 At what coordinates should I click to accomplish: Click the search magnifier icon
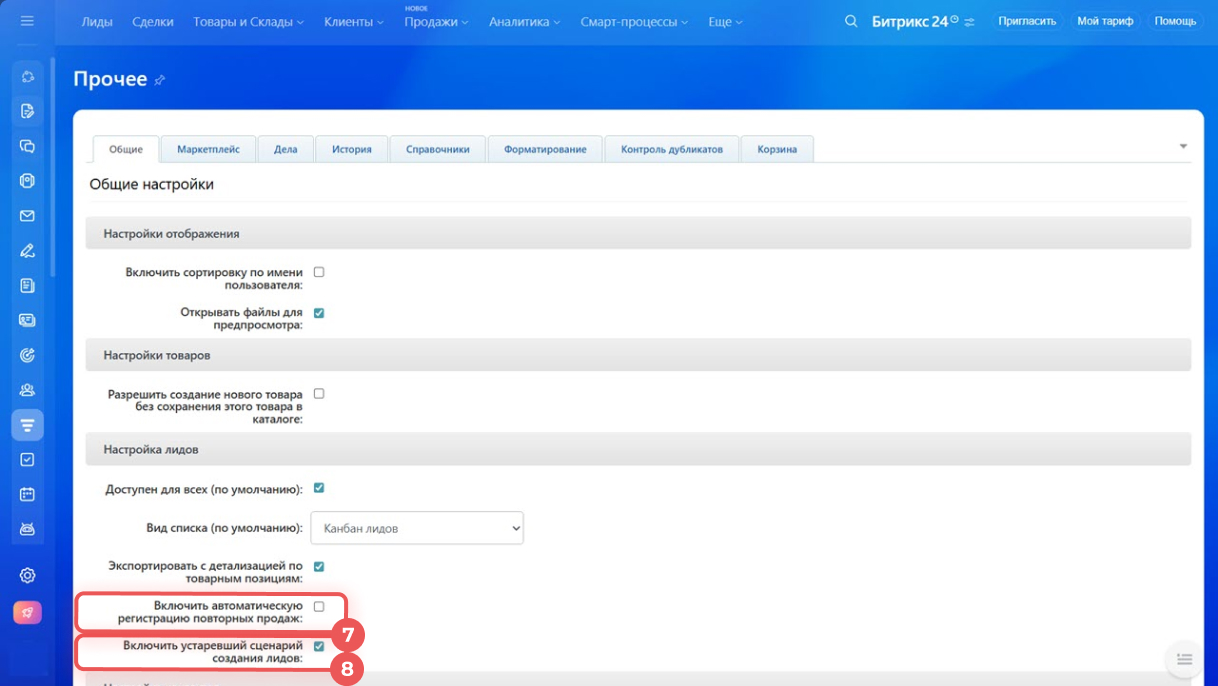[x=851, y=21]
